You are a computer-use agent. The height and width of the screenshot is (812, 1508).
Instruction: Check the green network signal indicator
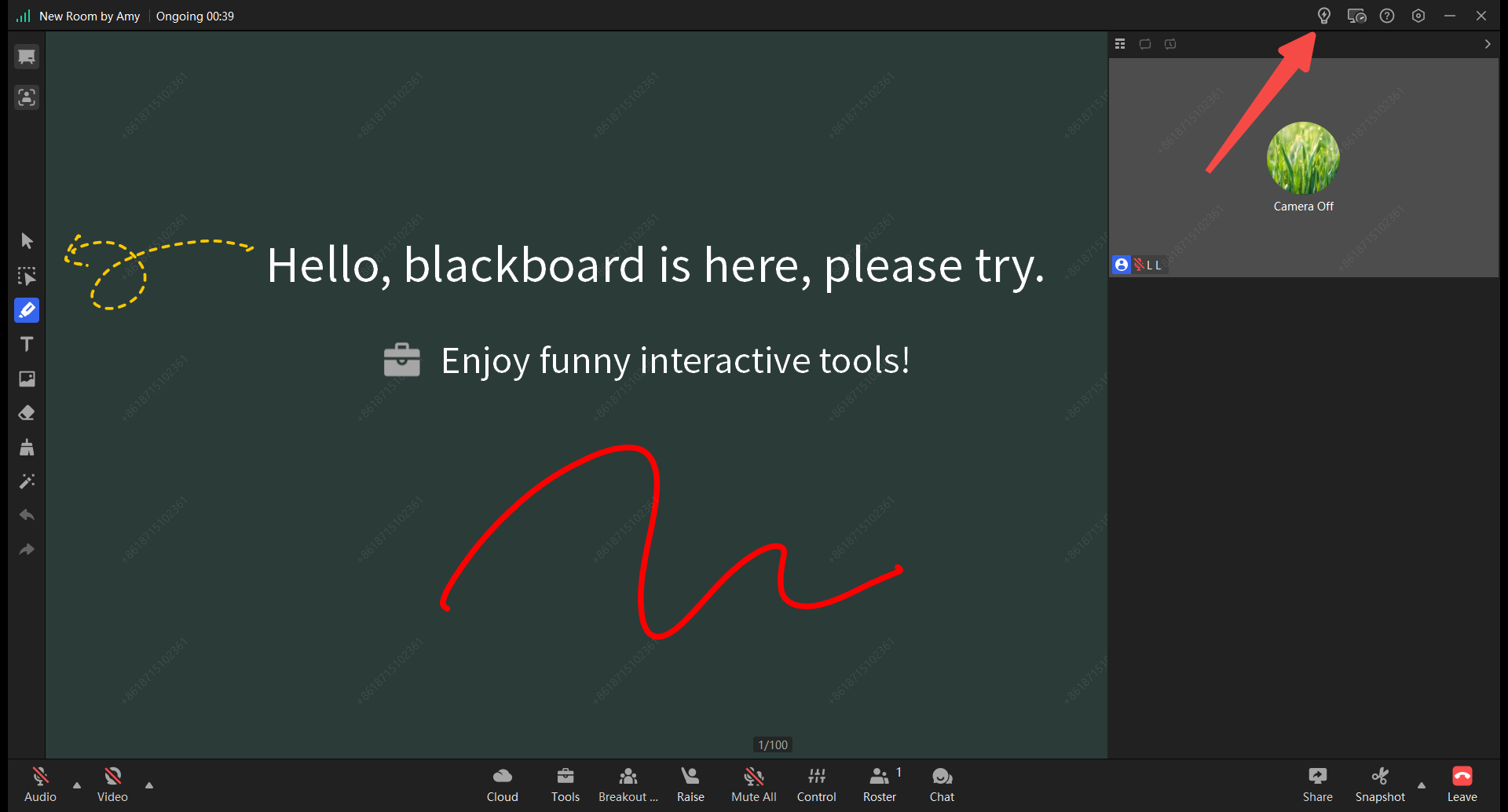point(24,16)
